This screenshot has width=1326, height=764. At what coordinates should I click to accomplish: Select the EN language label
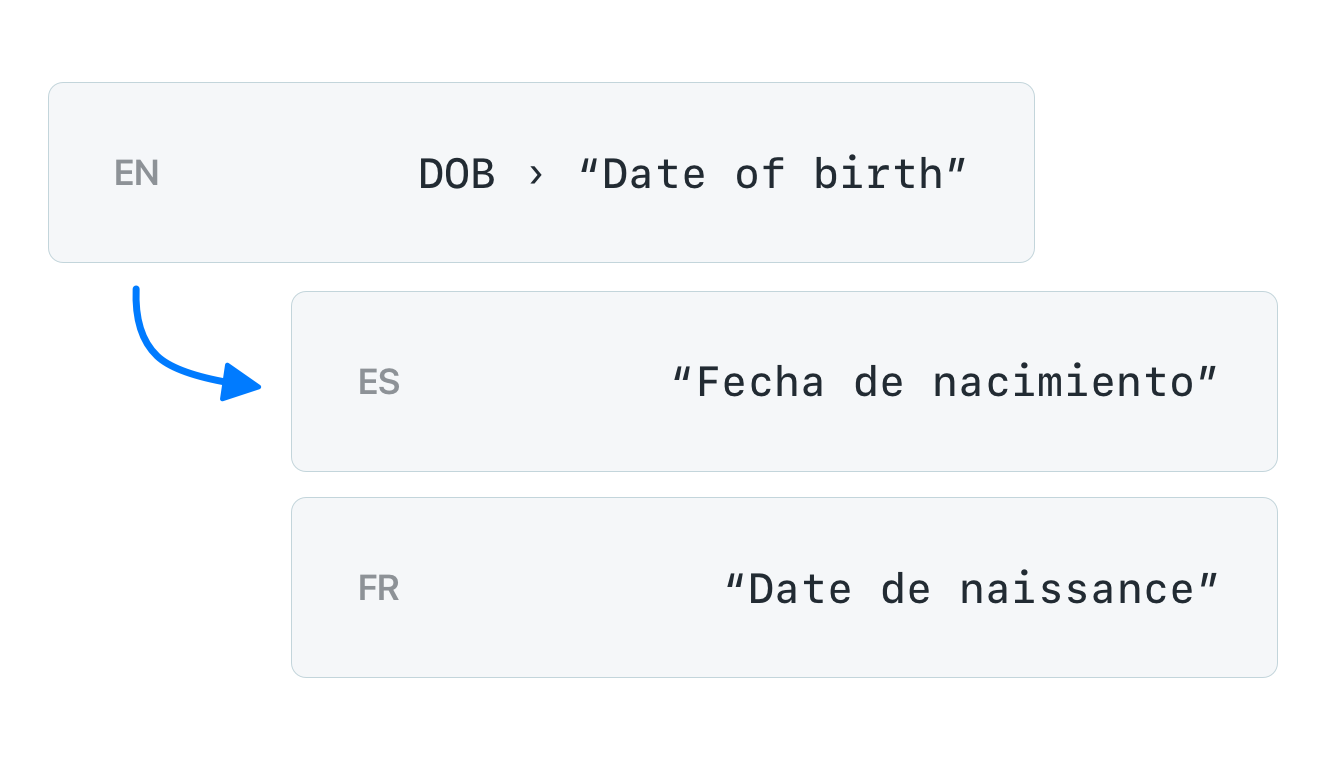[137, 173]
